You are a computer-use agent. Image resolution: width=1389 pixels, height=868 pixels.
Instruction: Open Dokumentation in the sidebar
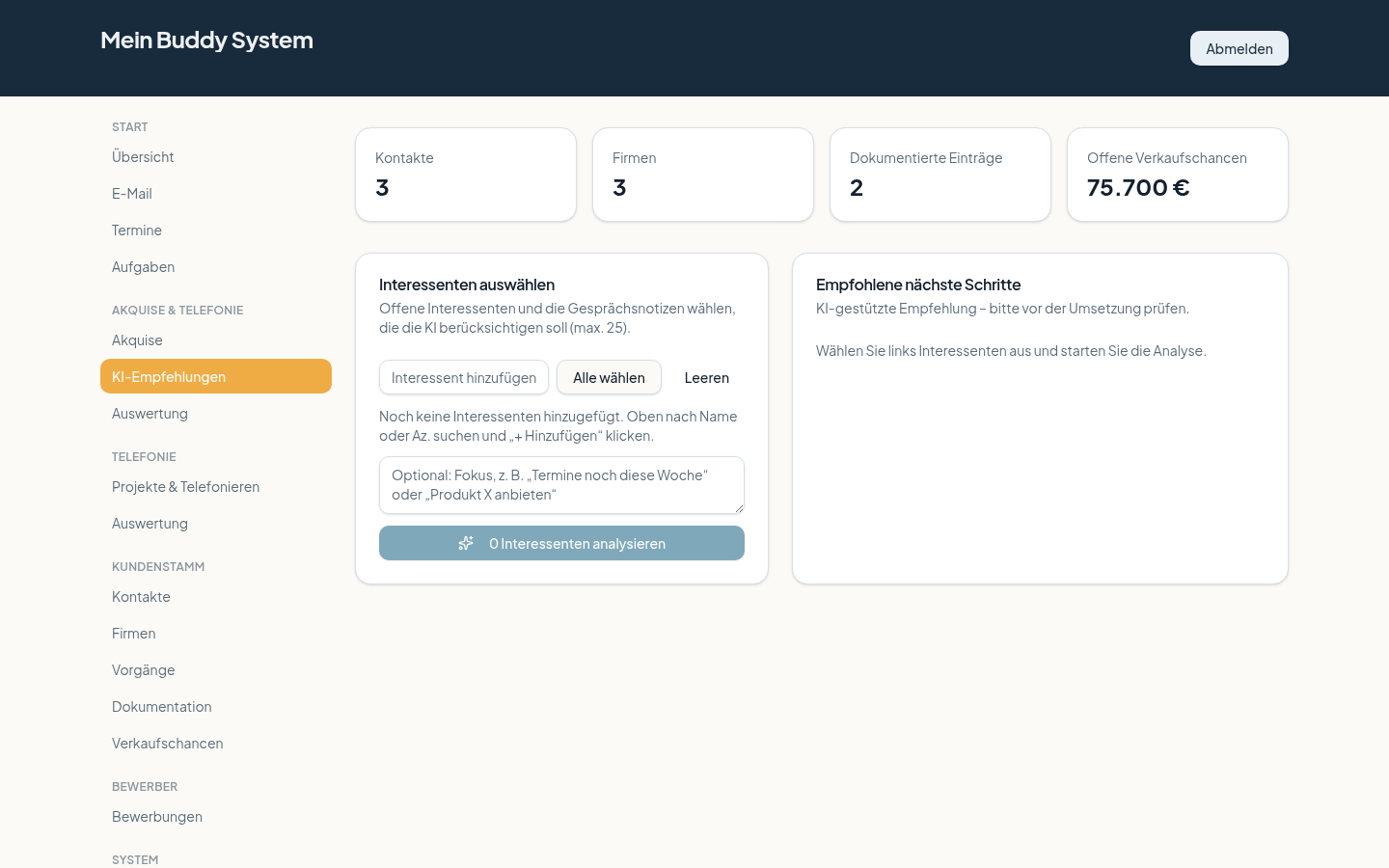pyautogui.click(x=216, y=706)
